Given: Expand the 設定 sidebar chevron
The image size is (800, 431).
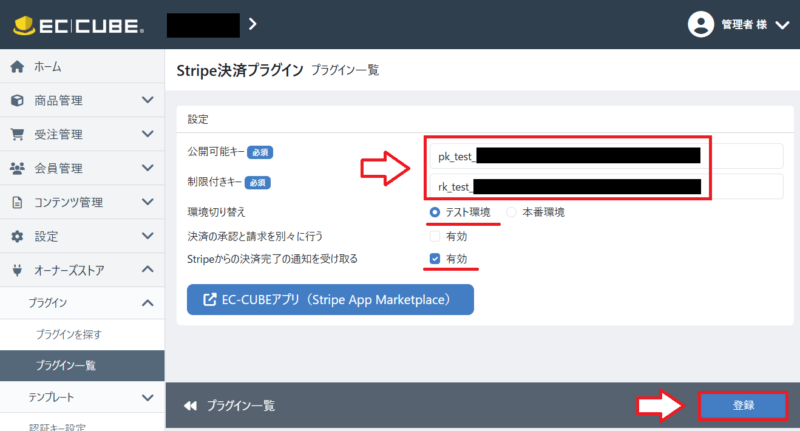Looking at the screenshot, I should click(x=147, y=236).
